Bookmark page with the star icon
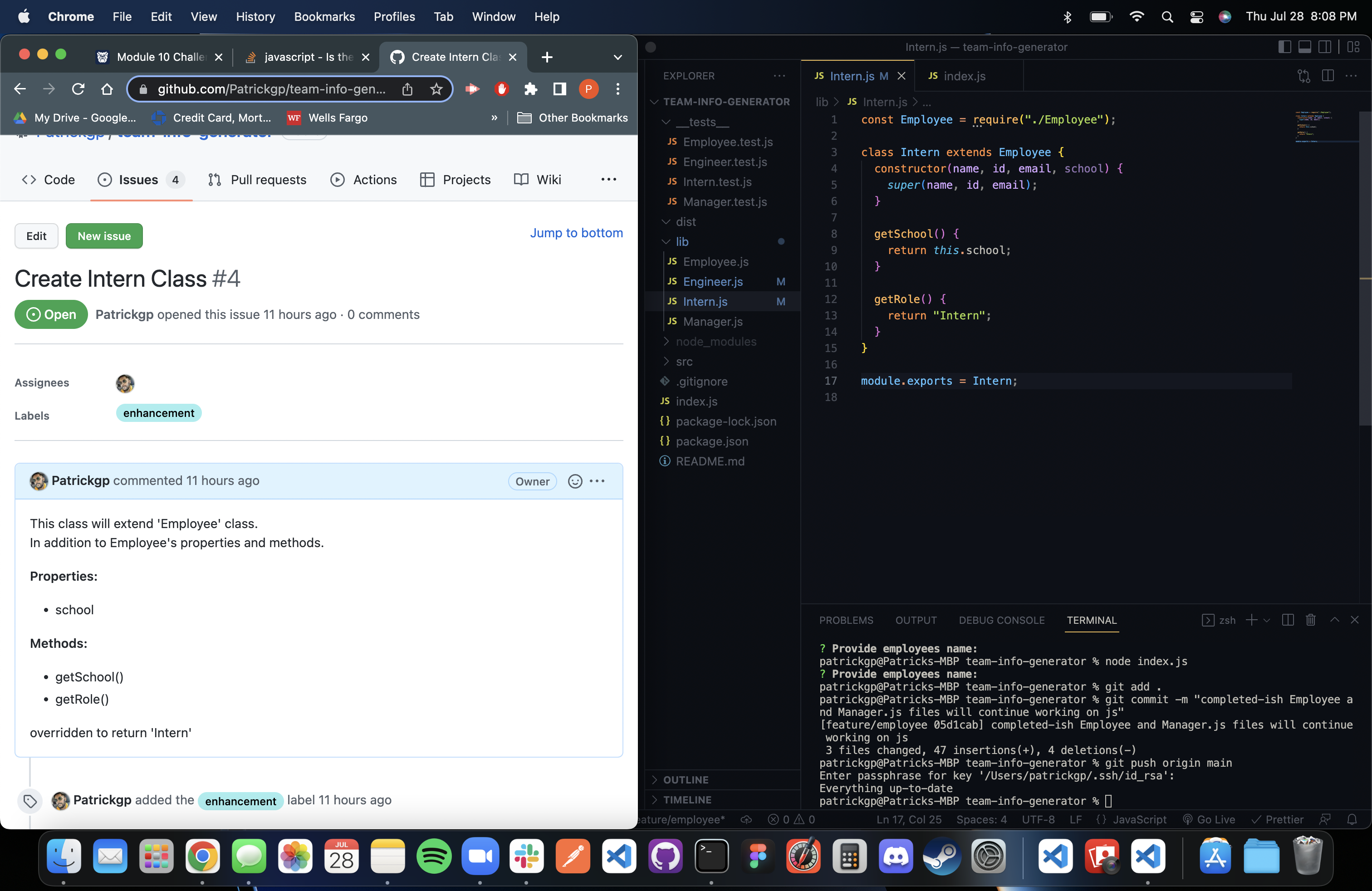This screenshot has width=1372, height=891. (436, 89)
